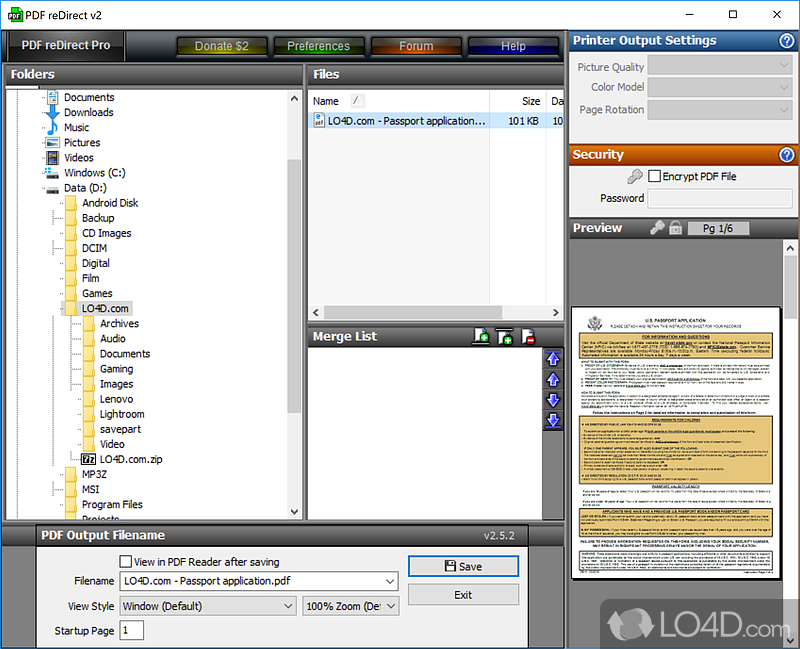Open the 100% Zoom dropdown

point(391,606)
